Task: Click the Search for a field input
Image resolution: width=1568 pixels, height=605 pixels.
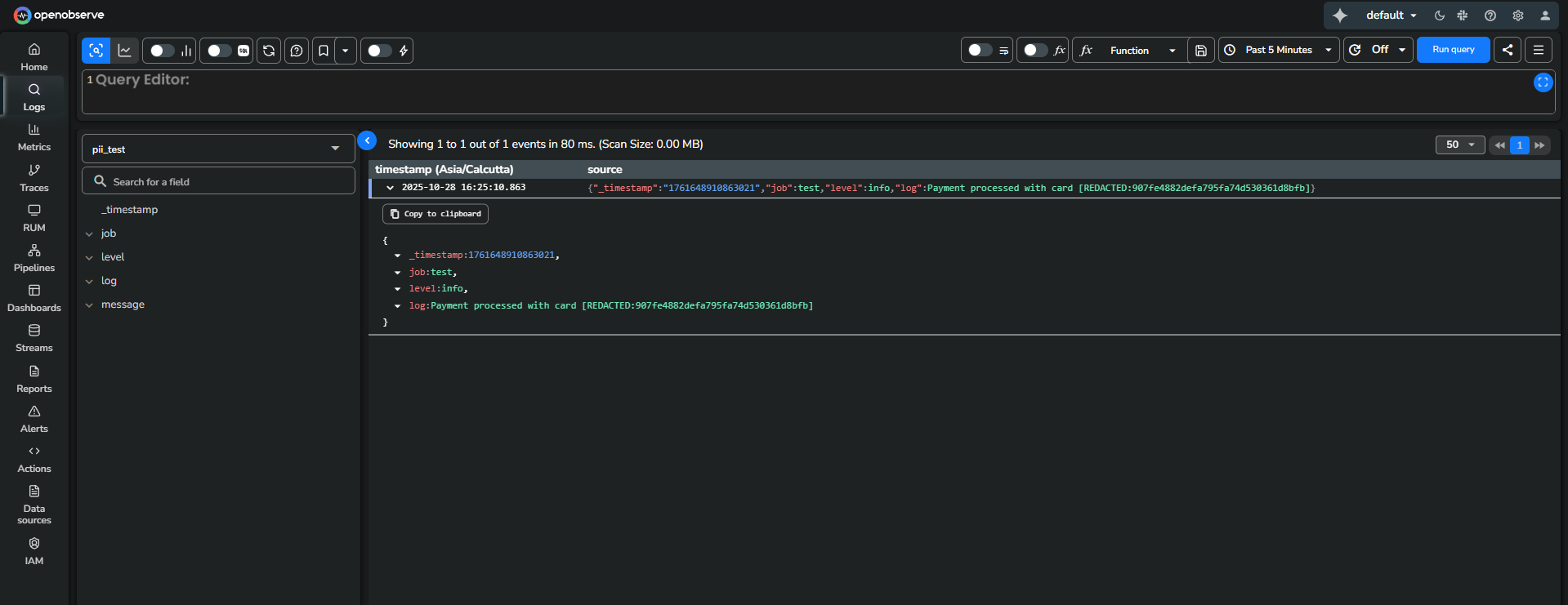Action: click(218, 181)
